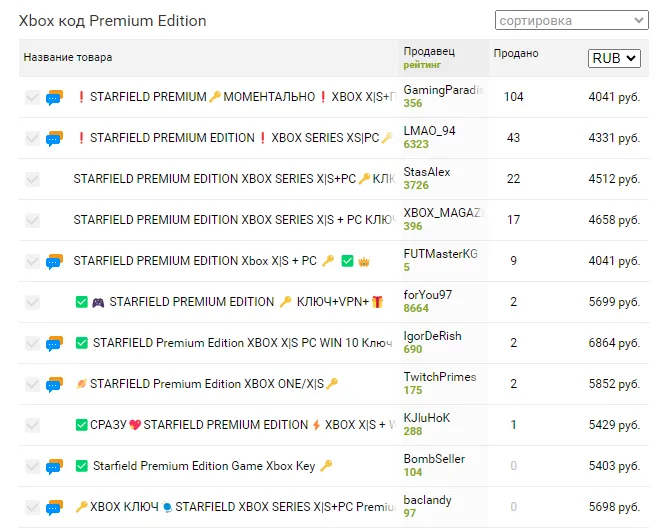Viewport: 667px width, 531px height.
Task: Click chat icon next to GamingParadise Starfield listing
Action: (x=54, y=97)
